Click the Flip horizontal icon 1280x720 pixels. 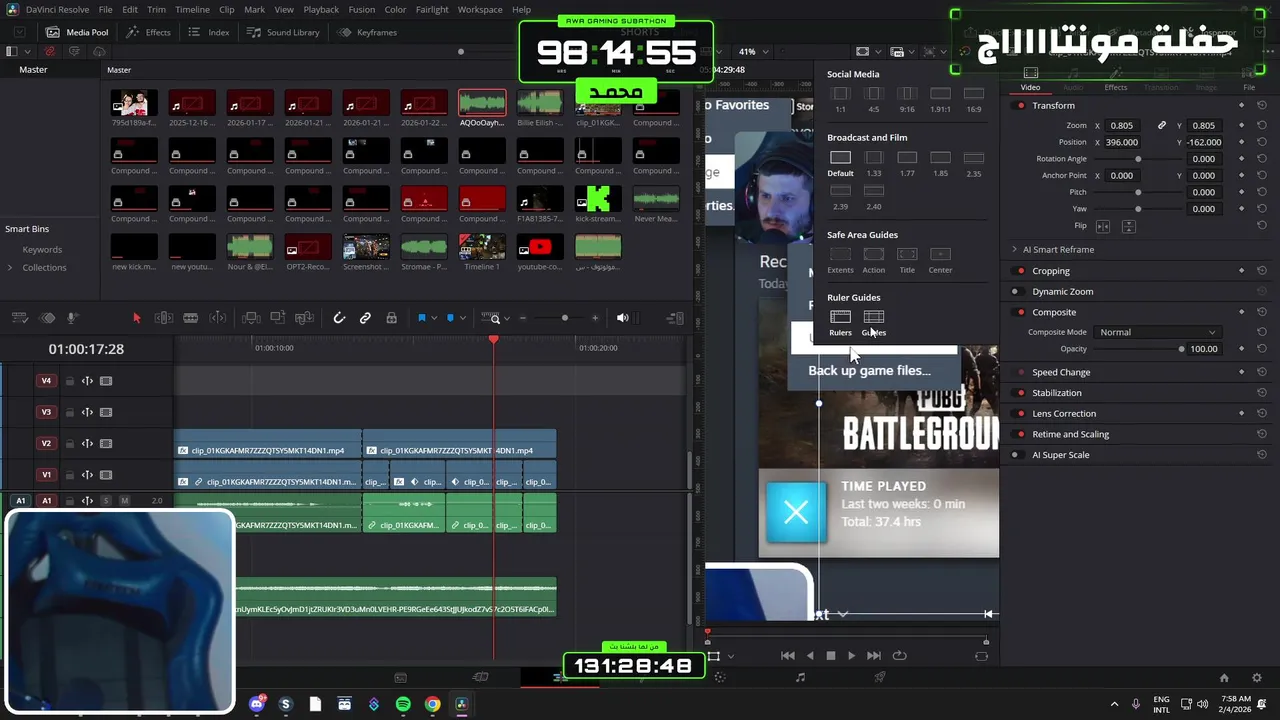click(x=1103, y=226)
